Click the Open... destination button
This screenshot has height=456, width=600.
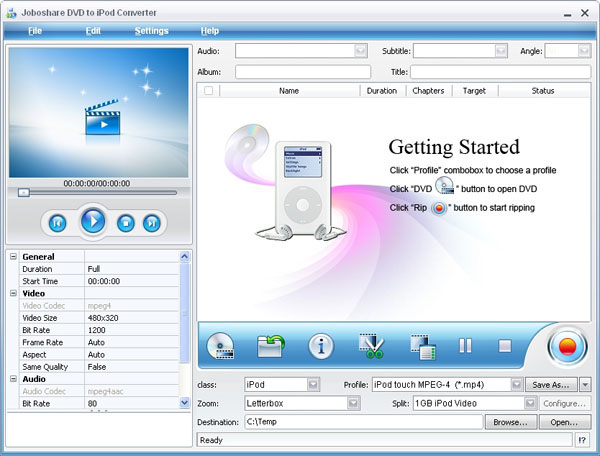click(564, 422)
